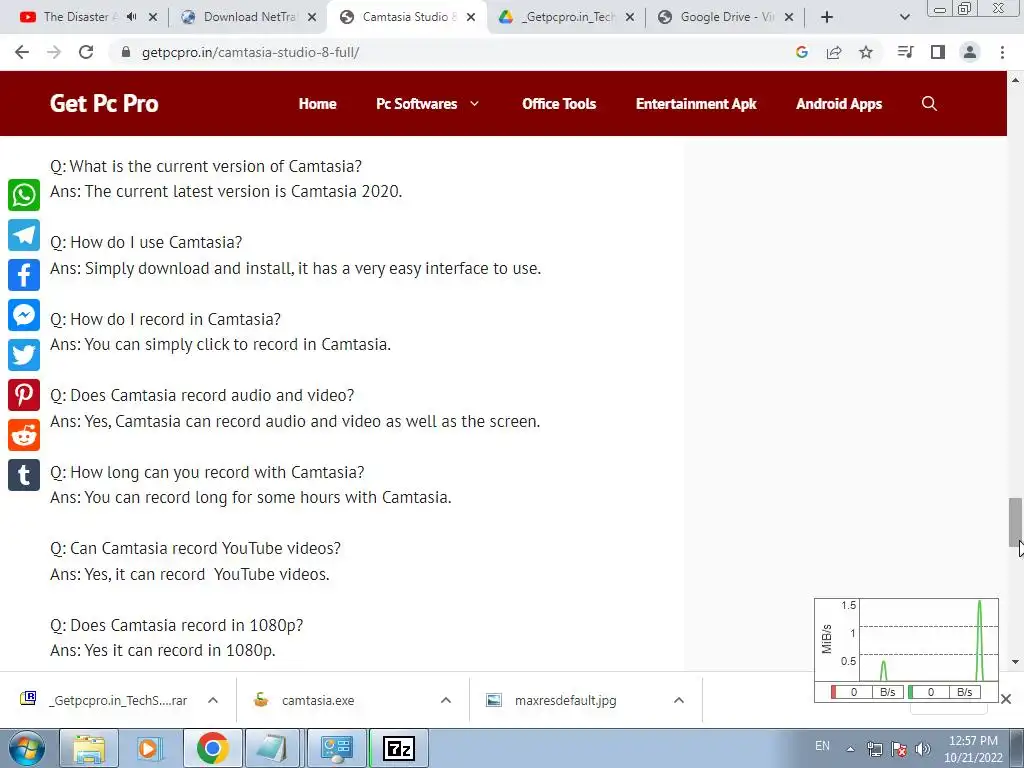The width and height of the screenshot is (1024, 768).
Task: Reload the current page
Action: [86, 52]
